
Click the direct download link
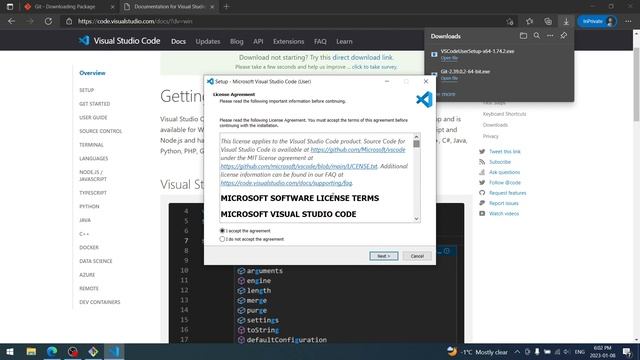pos(362,58)
